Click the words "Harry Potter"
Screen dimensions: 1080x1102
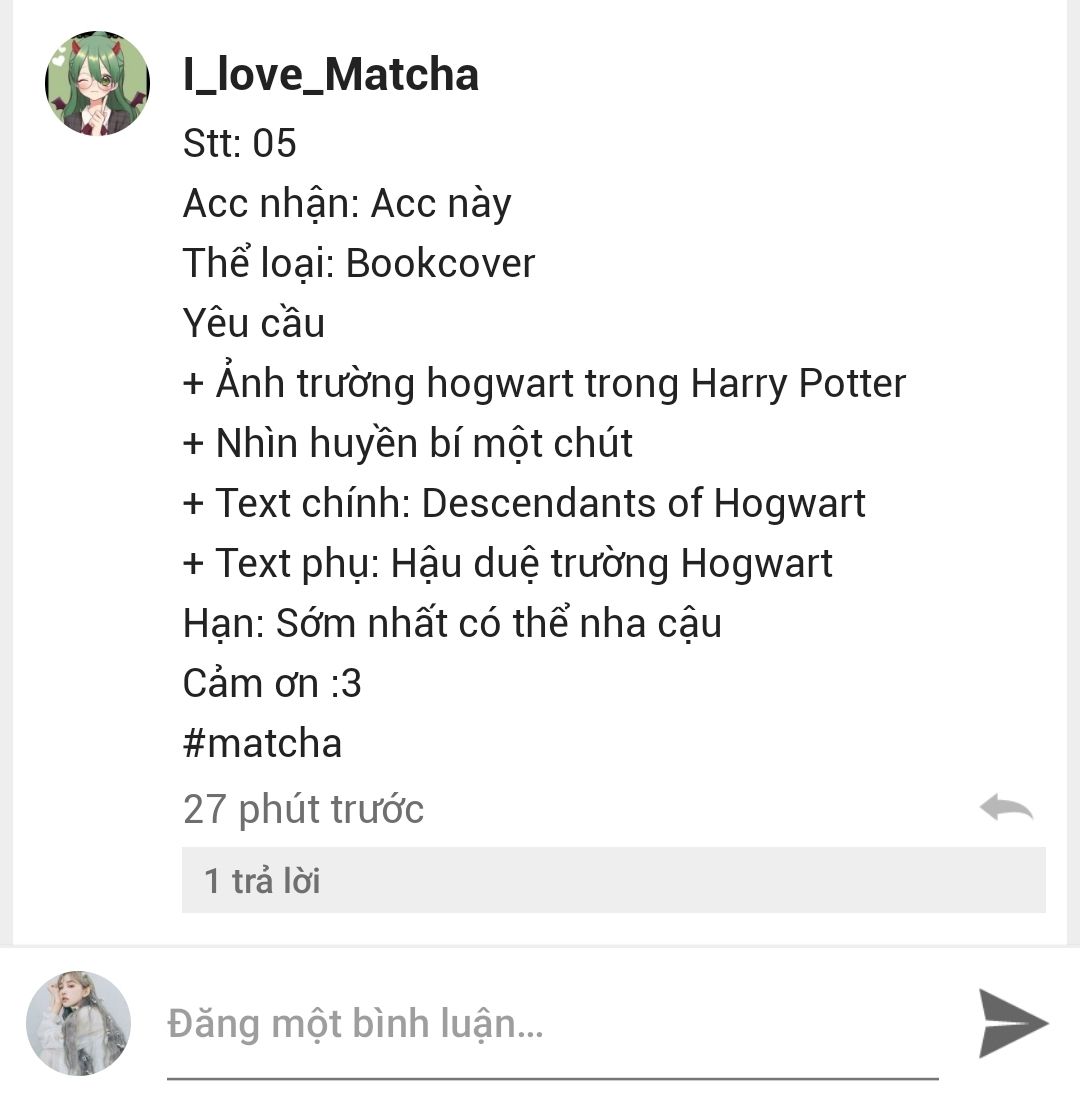798,384
